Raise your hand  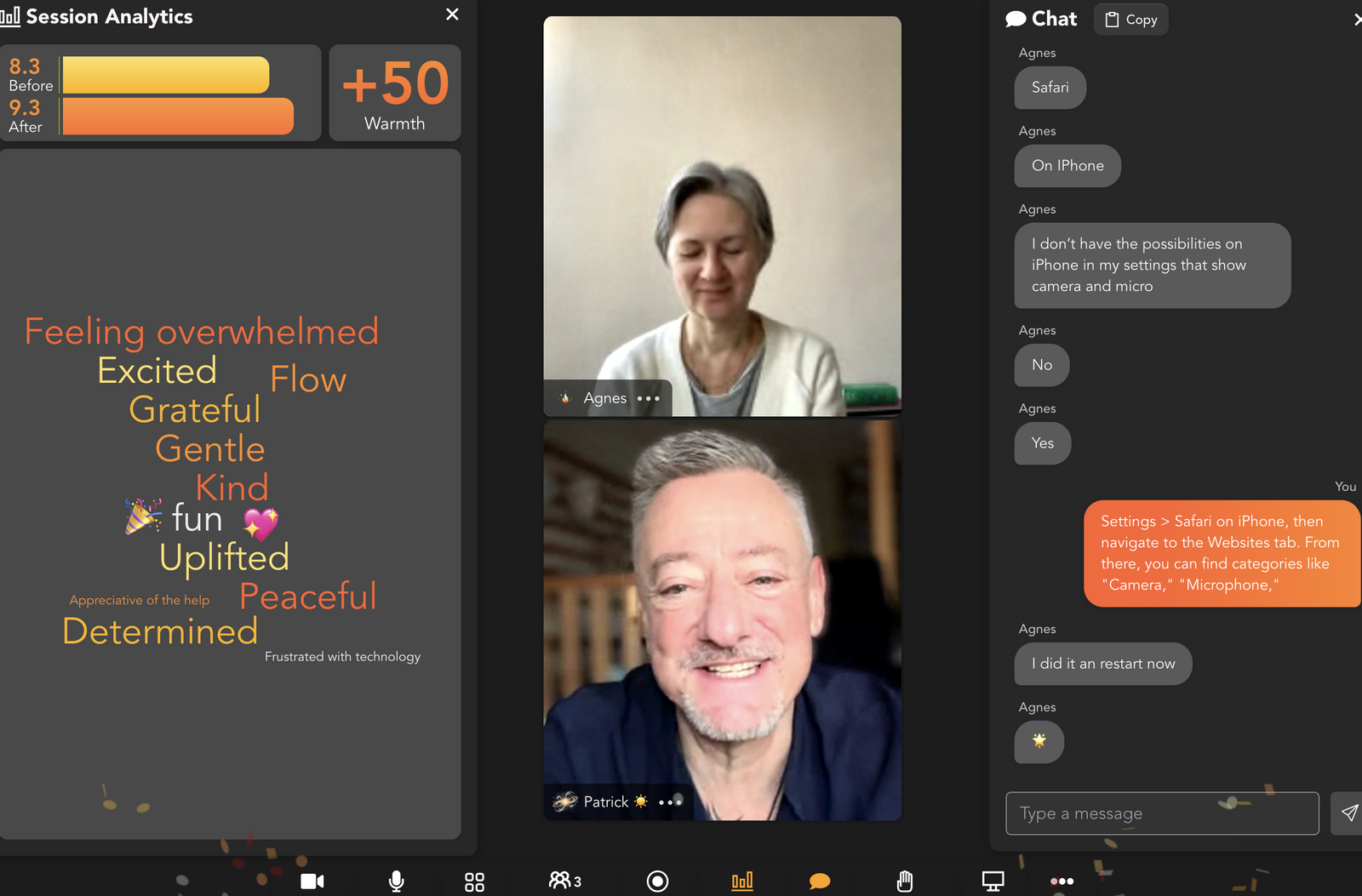(x=905, y=881)
